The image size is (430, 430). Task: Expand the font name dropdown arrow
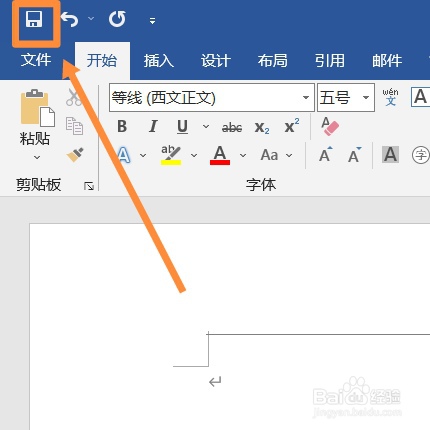(x=306, y=98)
